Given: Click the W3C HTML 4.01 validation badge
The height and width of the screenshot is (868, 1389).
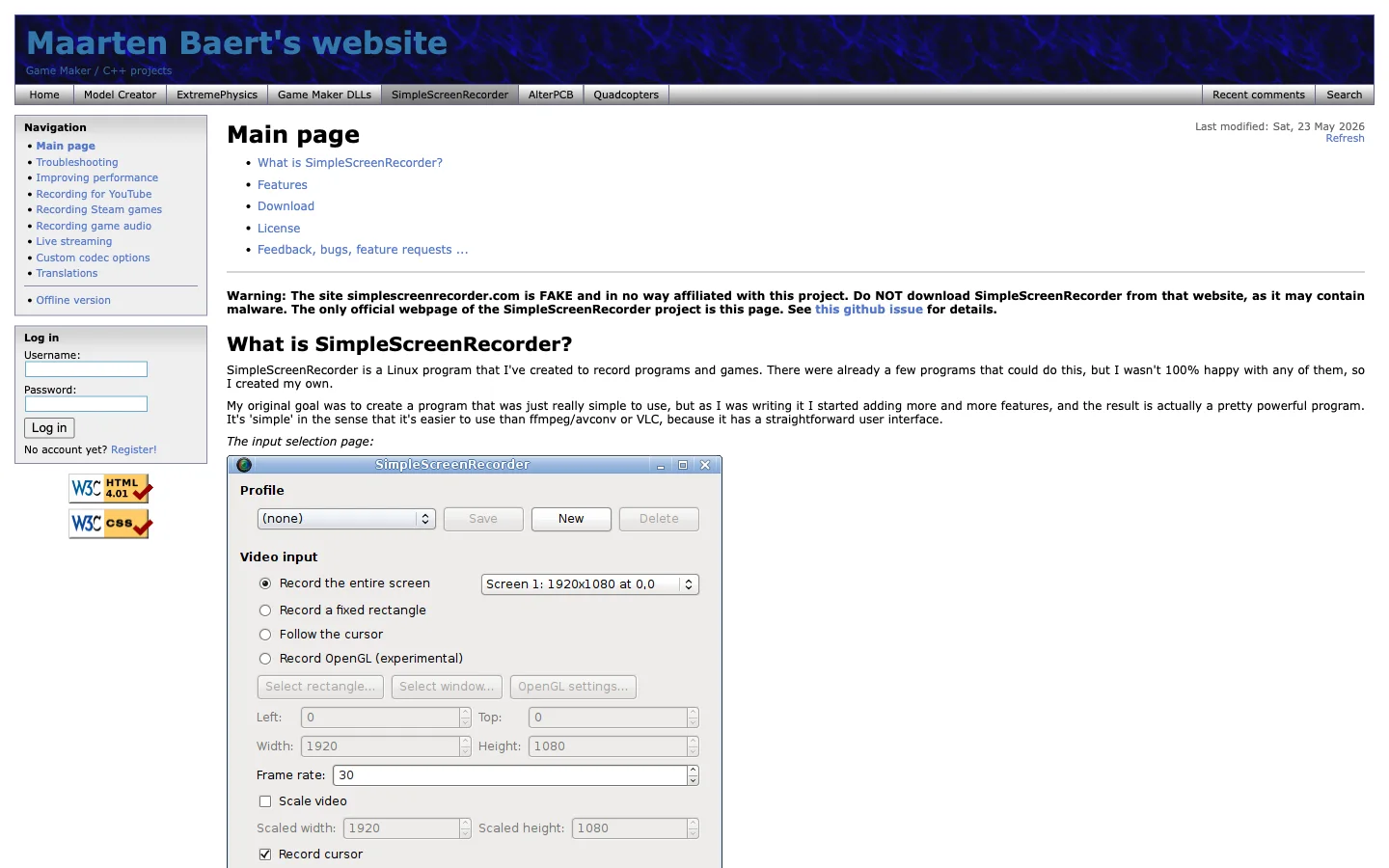Looking at the screenshot, I should [x=111, y=488].
